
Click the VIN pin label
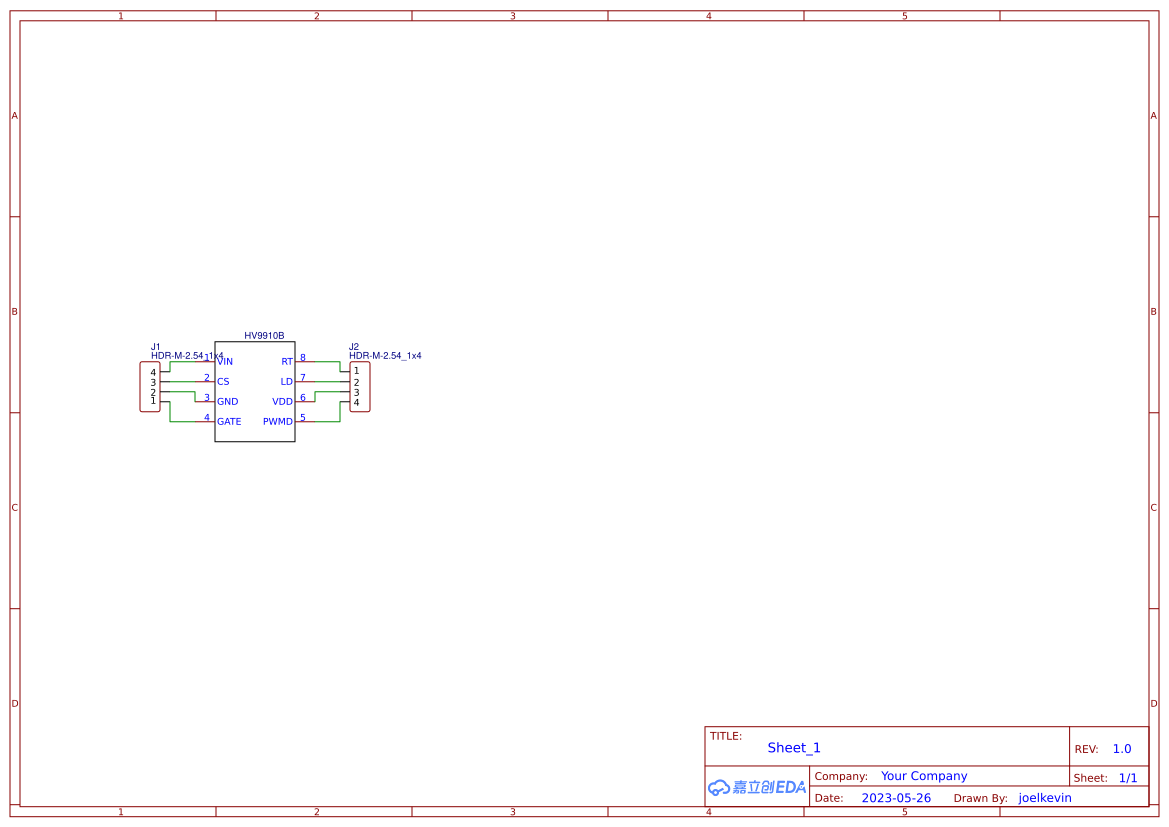[x=226, y=361]
